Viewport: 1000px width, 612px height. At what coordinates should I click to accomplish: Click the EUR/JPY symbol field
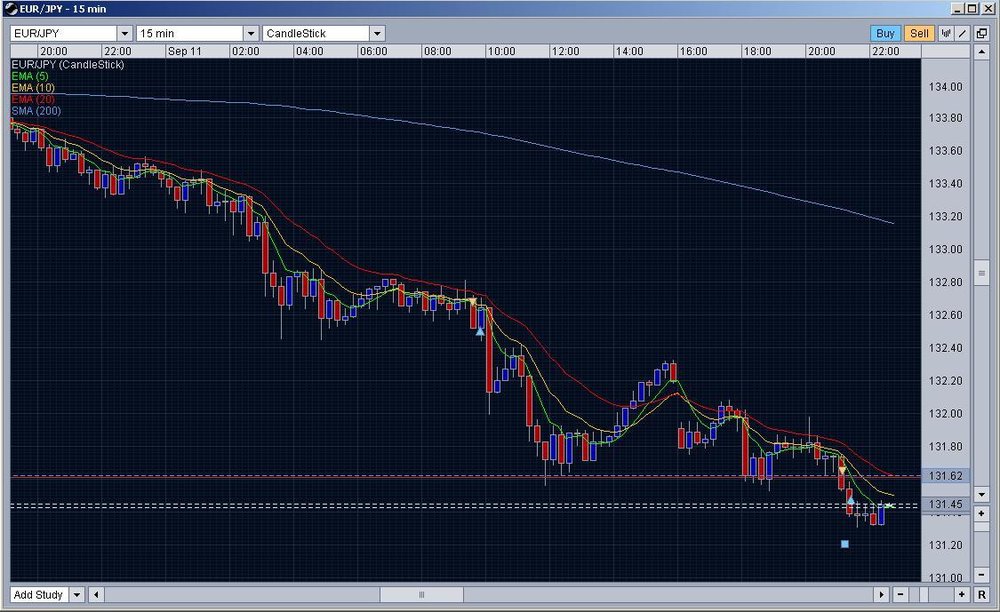coord(64,33)
